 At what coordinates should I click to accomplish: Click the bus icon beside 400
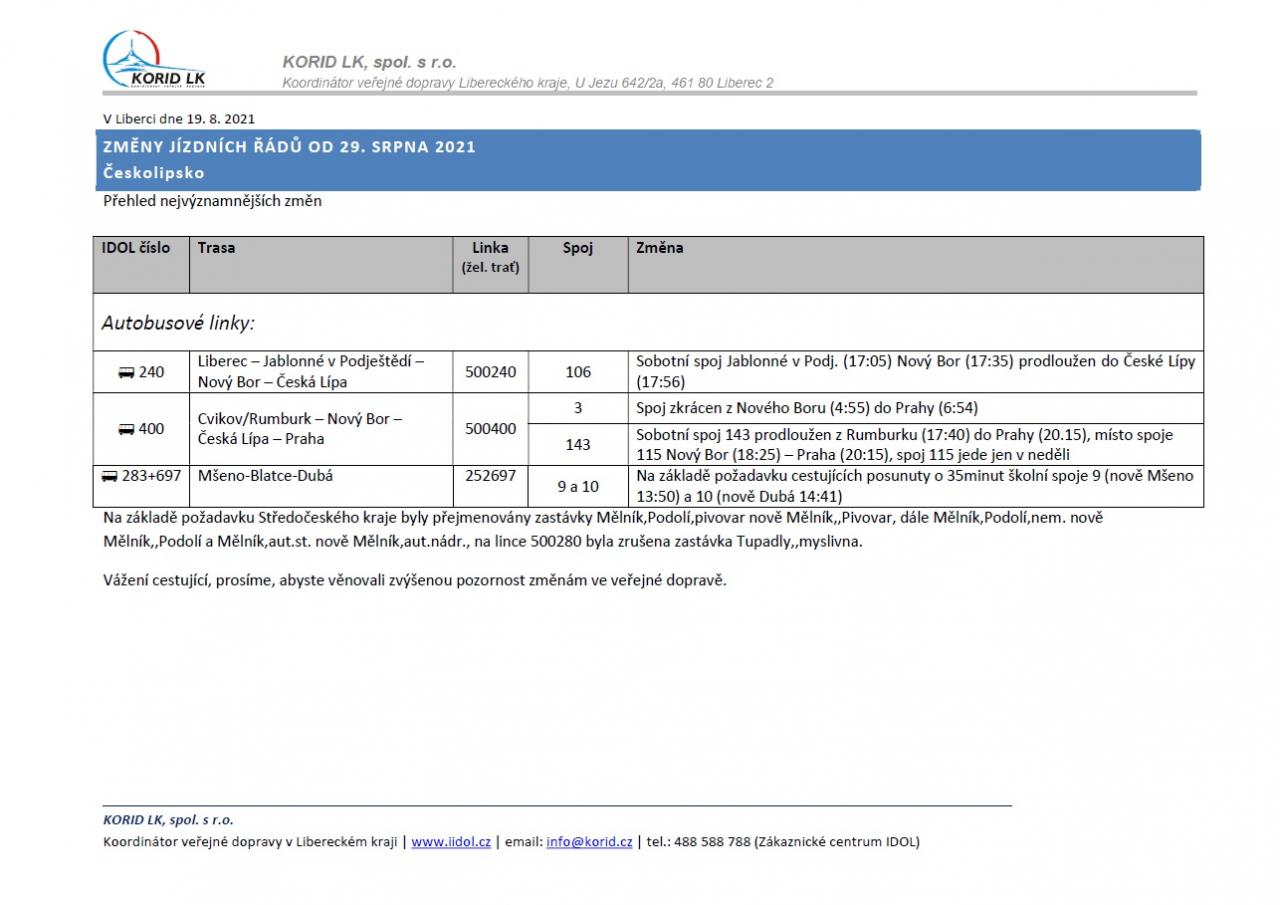point(126,429)
